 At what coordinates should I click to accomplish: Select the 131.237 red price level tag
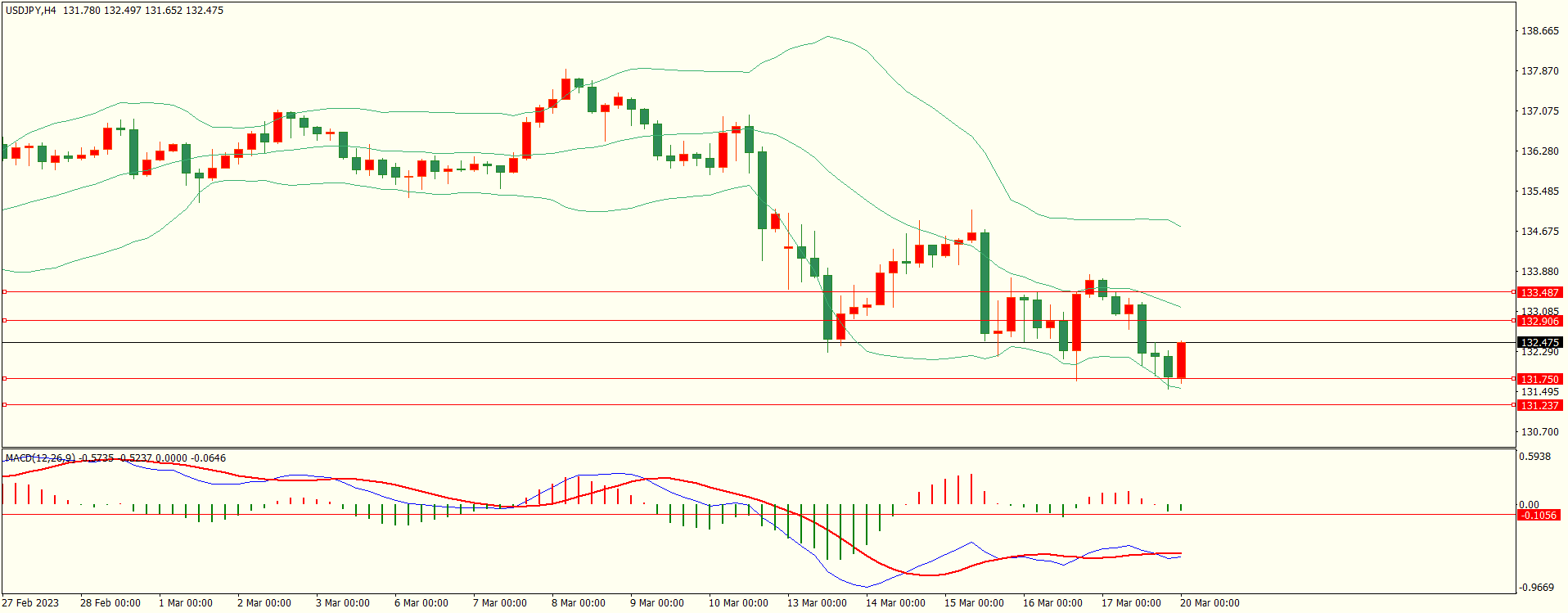point(1539,405)
